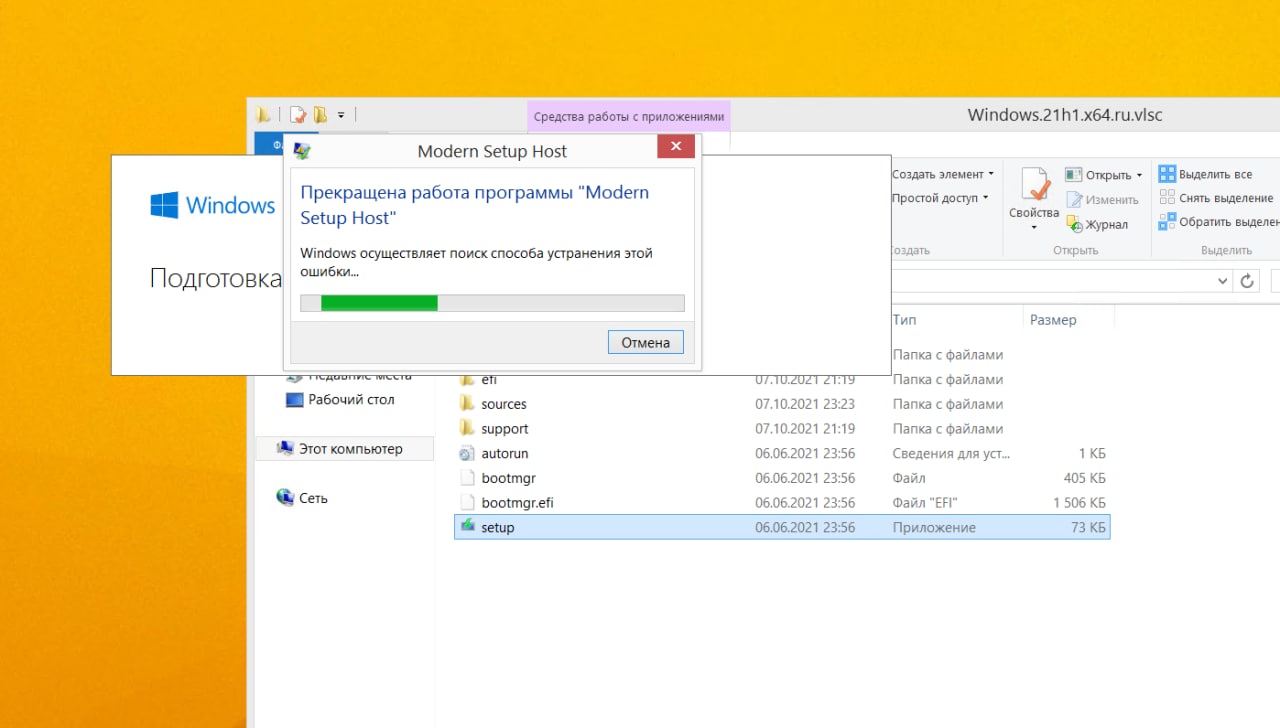Select the sources file name
The width and height of the screenshot is (1280, 728).
504,404
